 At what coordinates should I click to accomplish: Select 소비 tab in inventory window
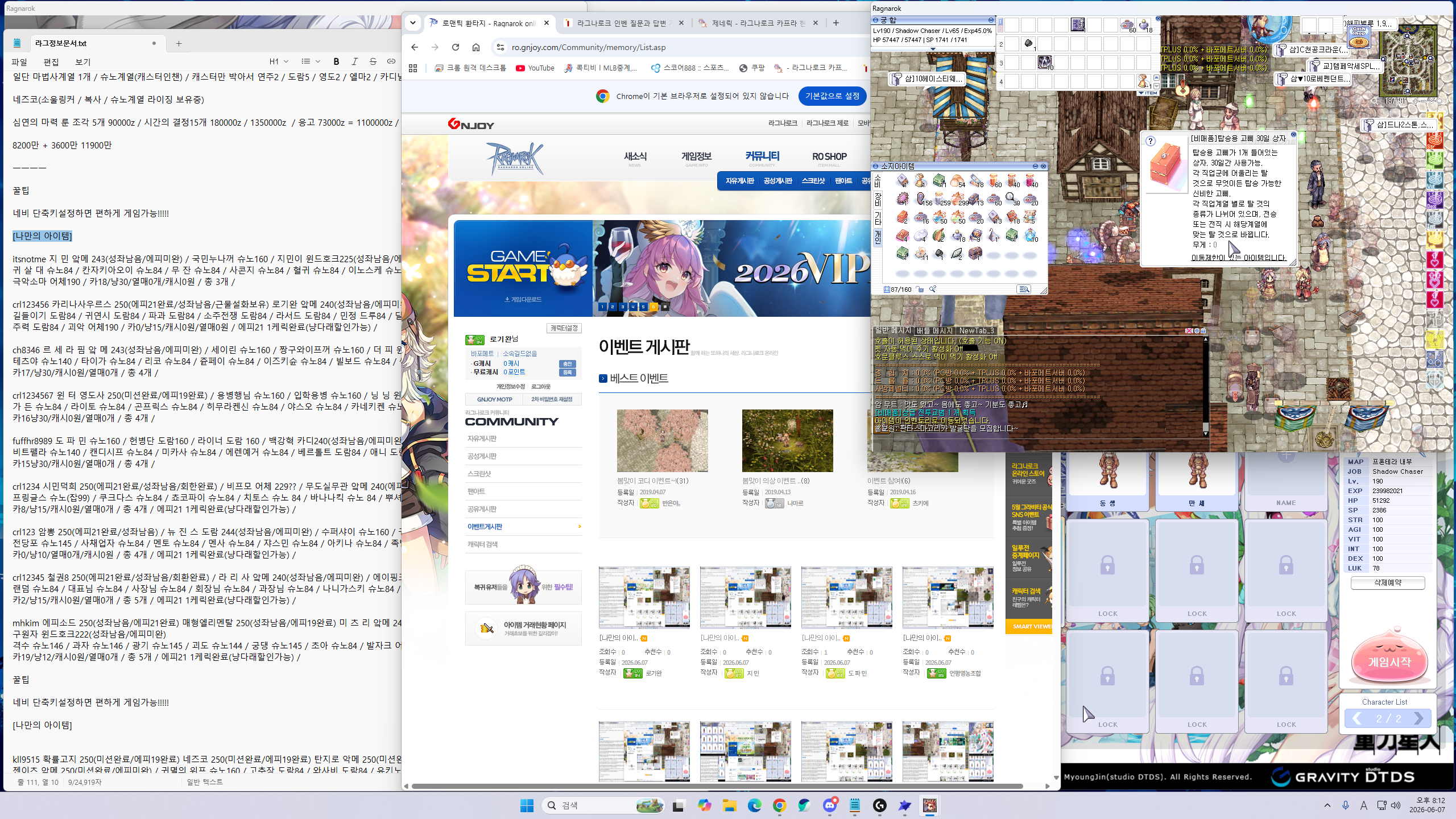878,181
